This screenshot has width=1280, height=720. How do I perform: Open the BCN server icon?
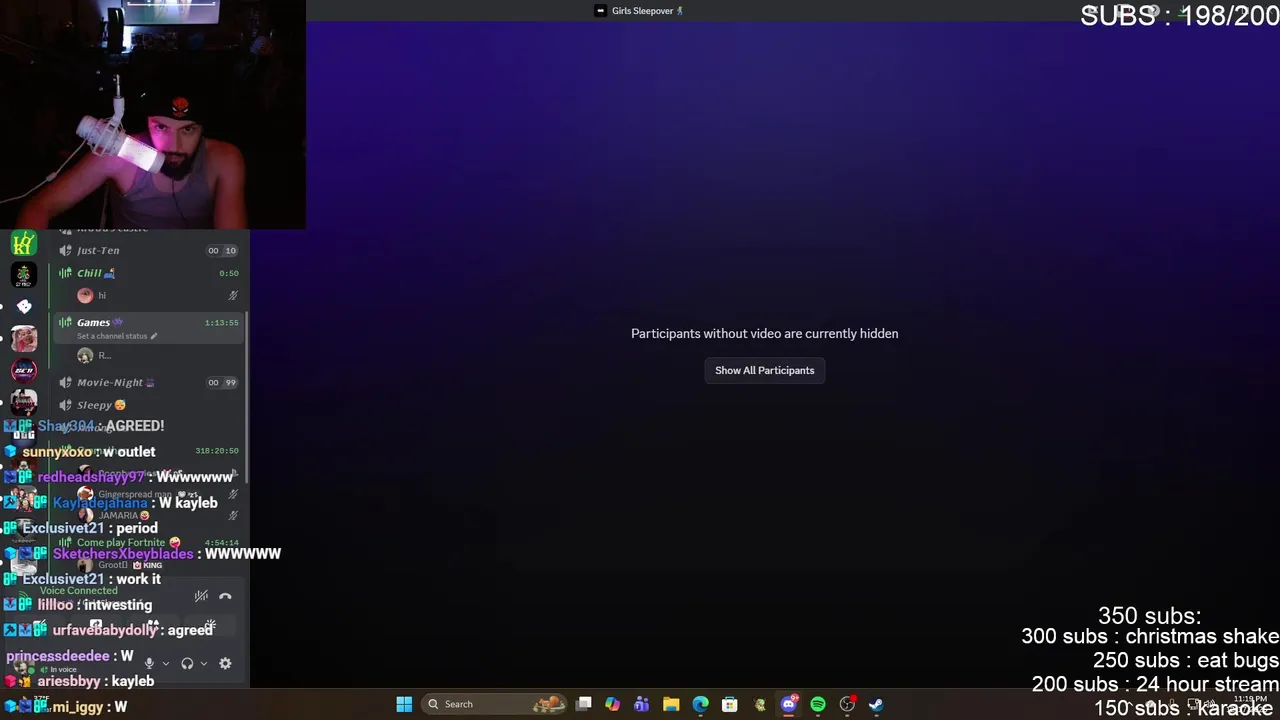click(24, 370)
